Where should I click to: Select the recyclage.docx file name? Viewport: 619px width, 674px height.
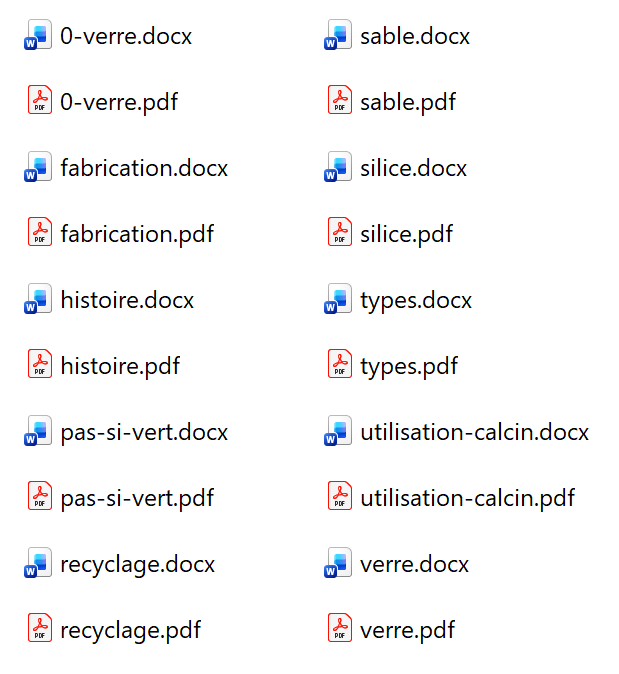138,564
